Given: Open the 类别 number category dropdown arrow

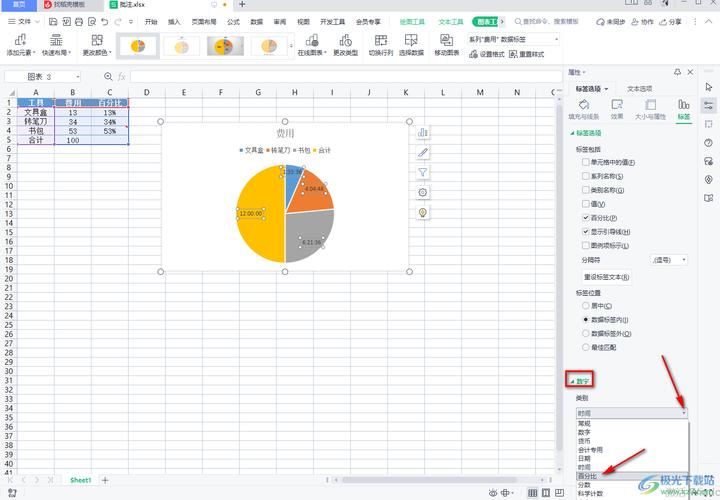Looking at the screenshot, I should 684,413.
